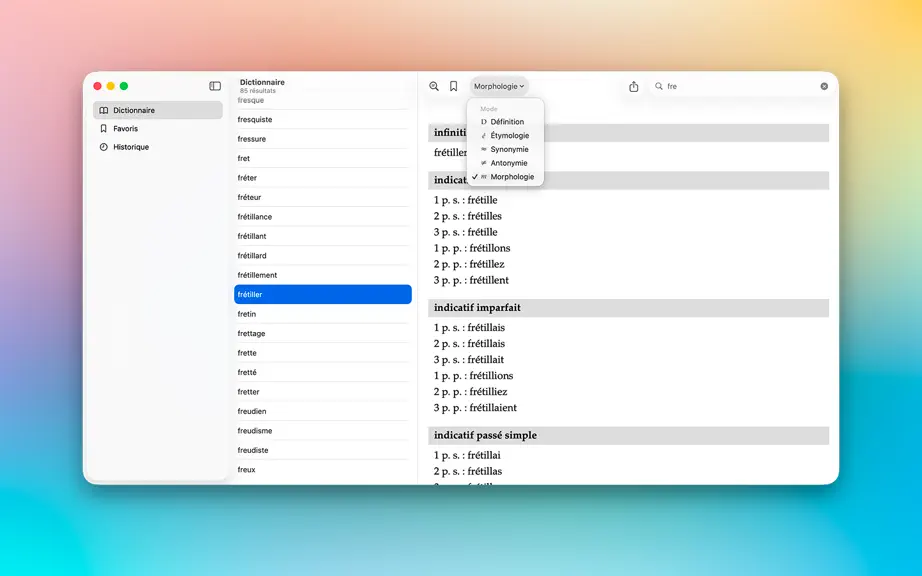Select the word 'freudiste' in the list
Viewport: 922px width, 576px height.
(x=323, y=450)
